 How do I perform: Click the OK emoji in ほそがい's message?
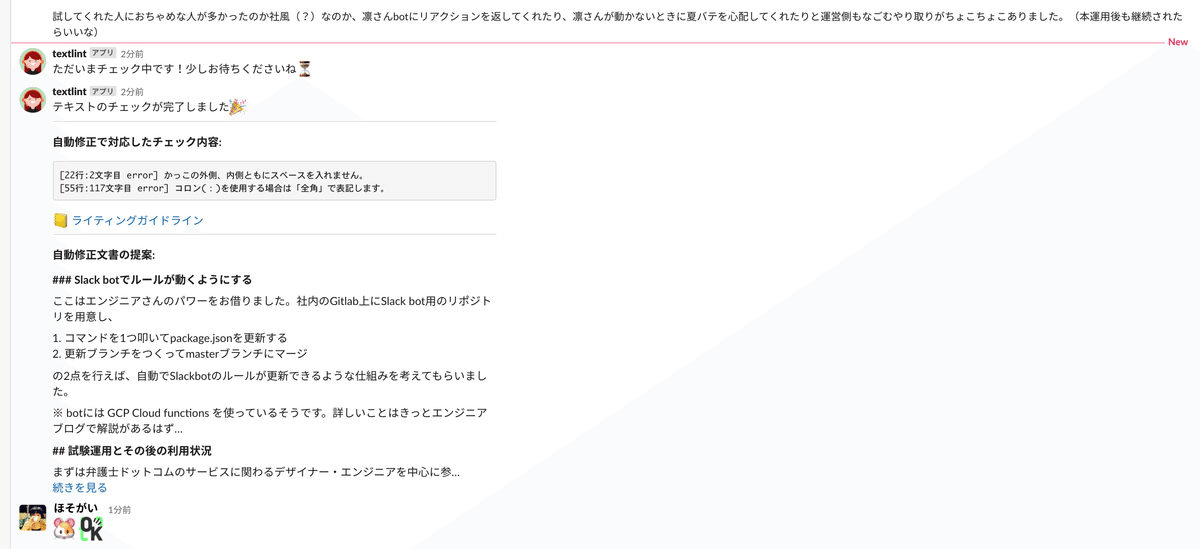click(x=91, y=529)
